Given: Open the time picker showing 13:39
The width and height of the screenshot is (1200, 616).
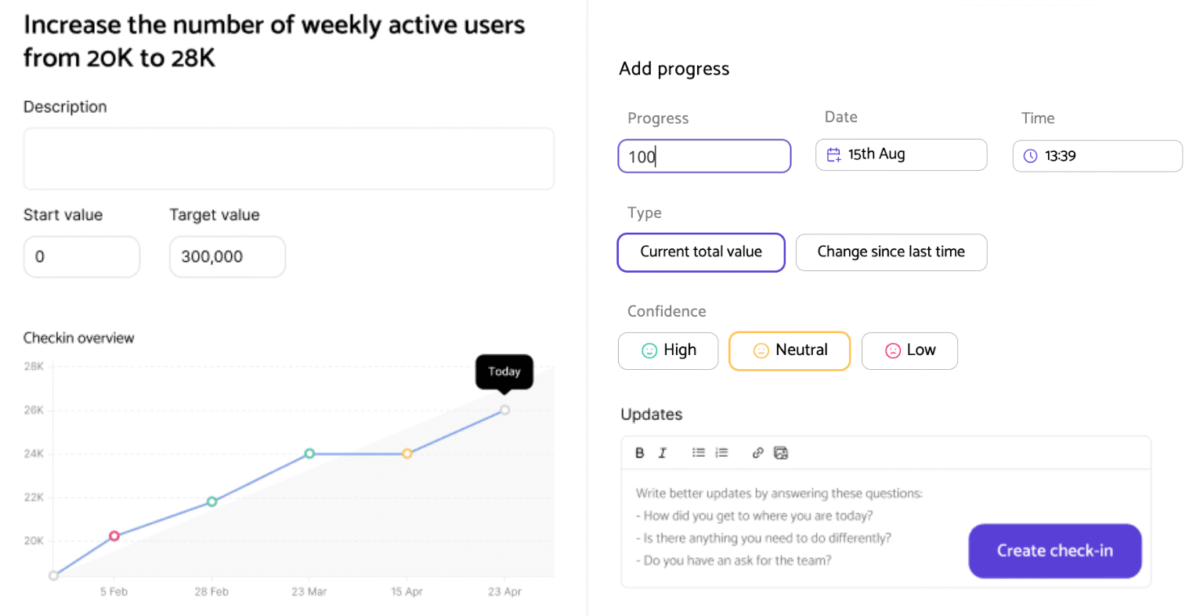Looking at the screenshot, I should click(x=1097, y=156).
